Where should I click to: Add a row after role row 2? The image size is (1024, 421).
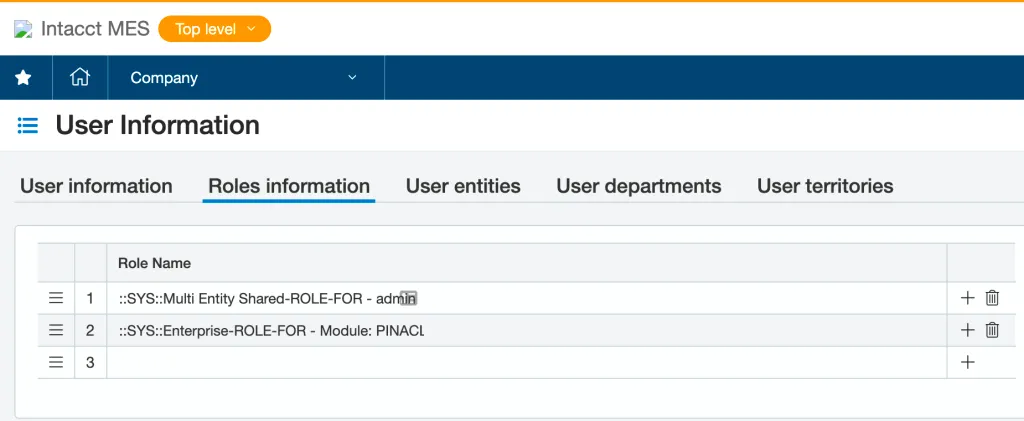[967, 330]
